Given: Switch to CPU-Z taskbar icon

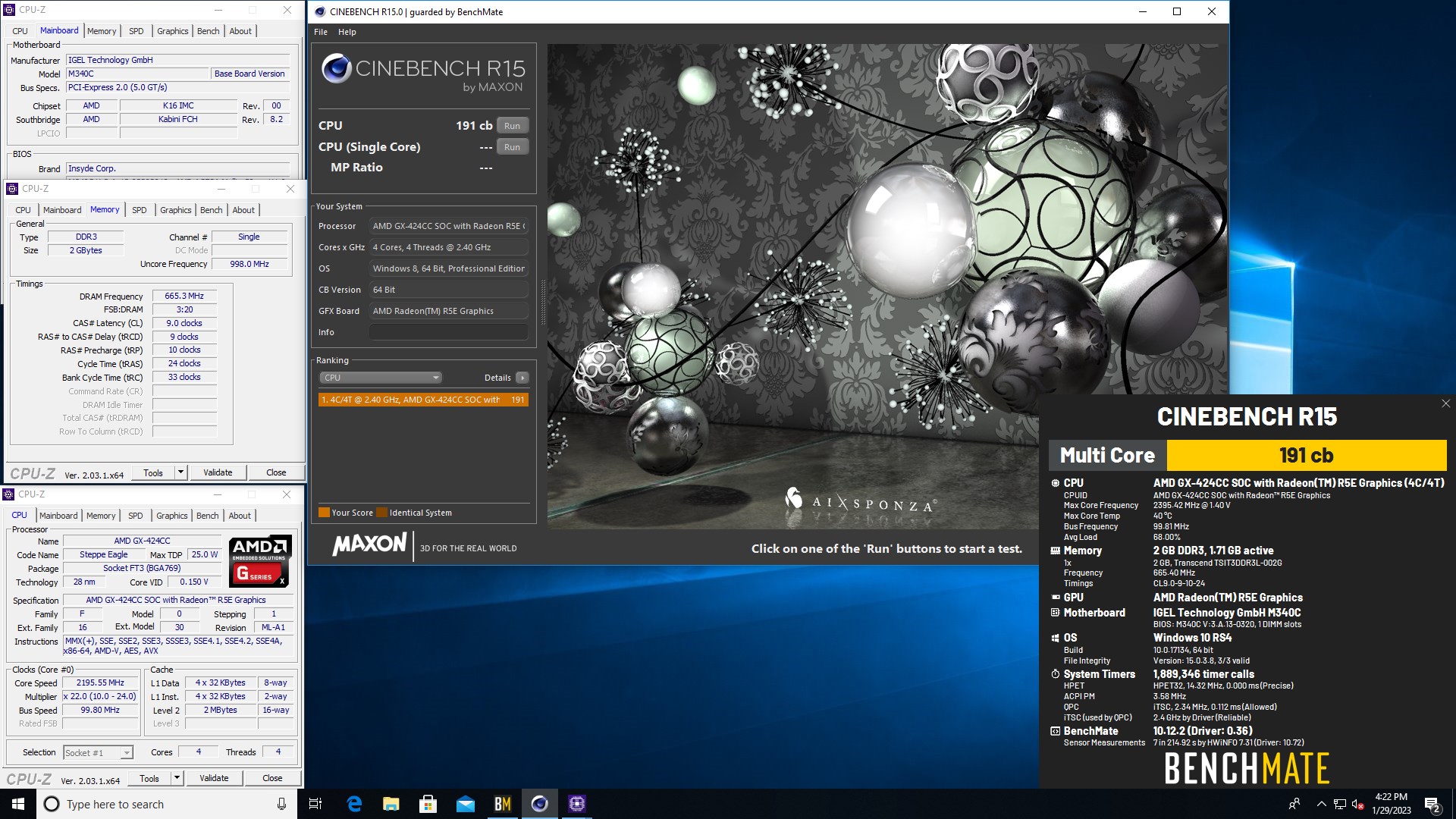Looking at the screenshot, I should pyautogui.click(x=577, y=804).
